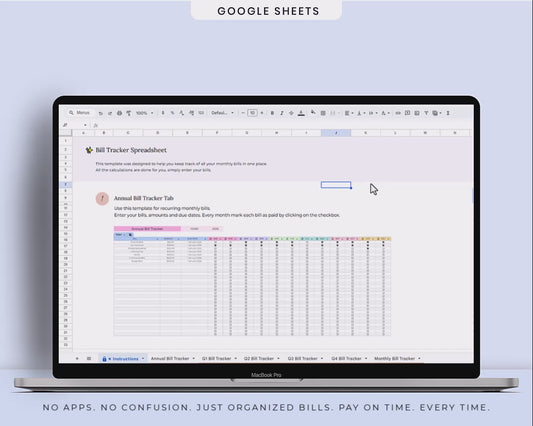Select row 7 header
The image size is (533, 426).
[66, 185]
